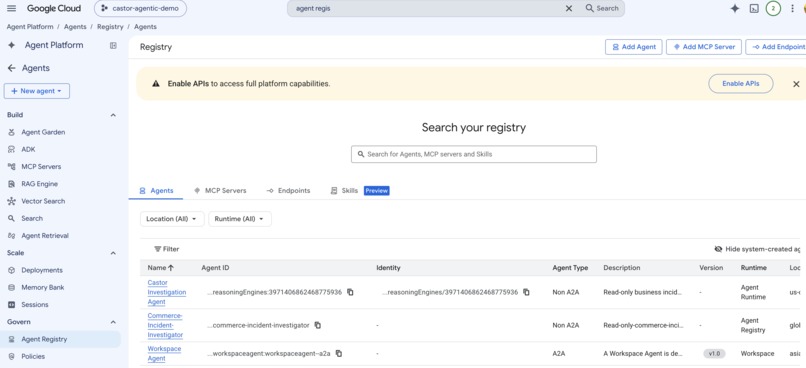Click the v1.0 version chip
806x368 pixels.
(714, 354)
